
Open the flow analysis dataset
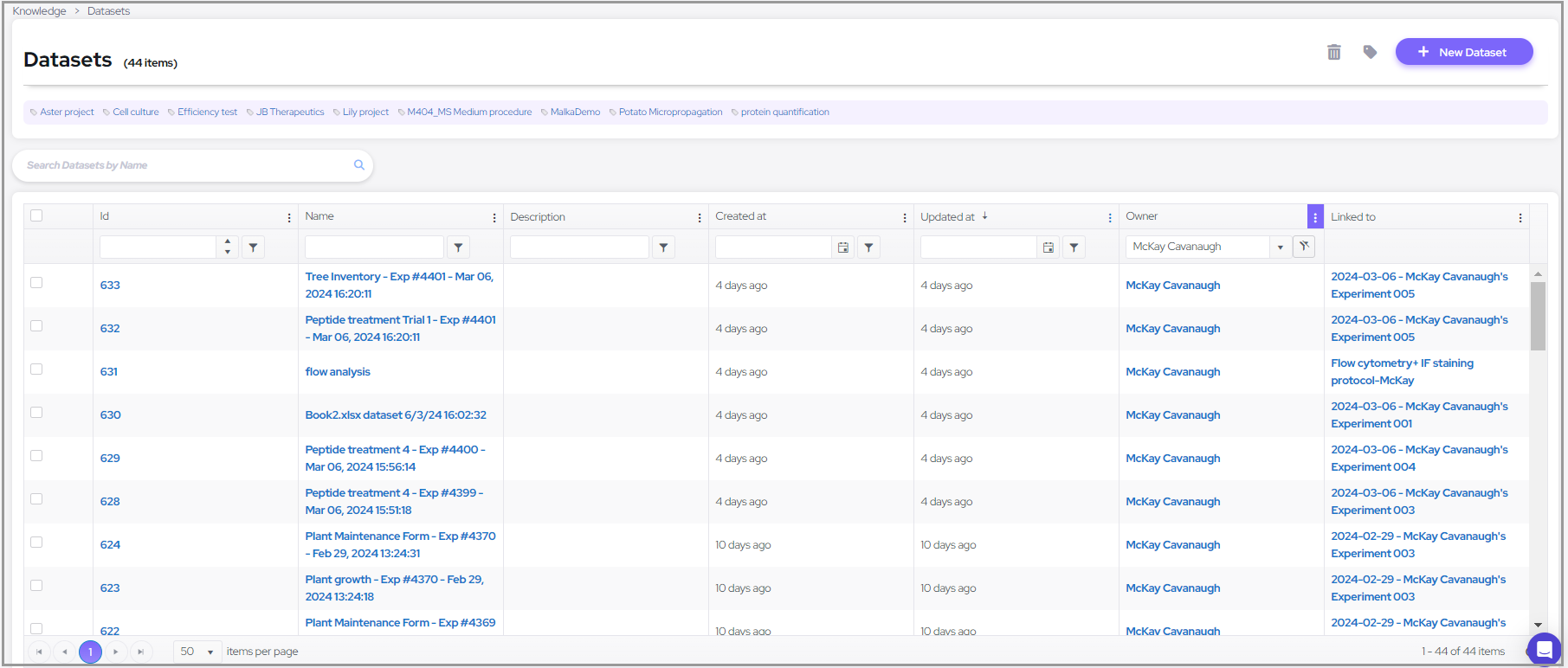[338, 372]
